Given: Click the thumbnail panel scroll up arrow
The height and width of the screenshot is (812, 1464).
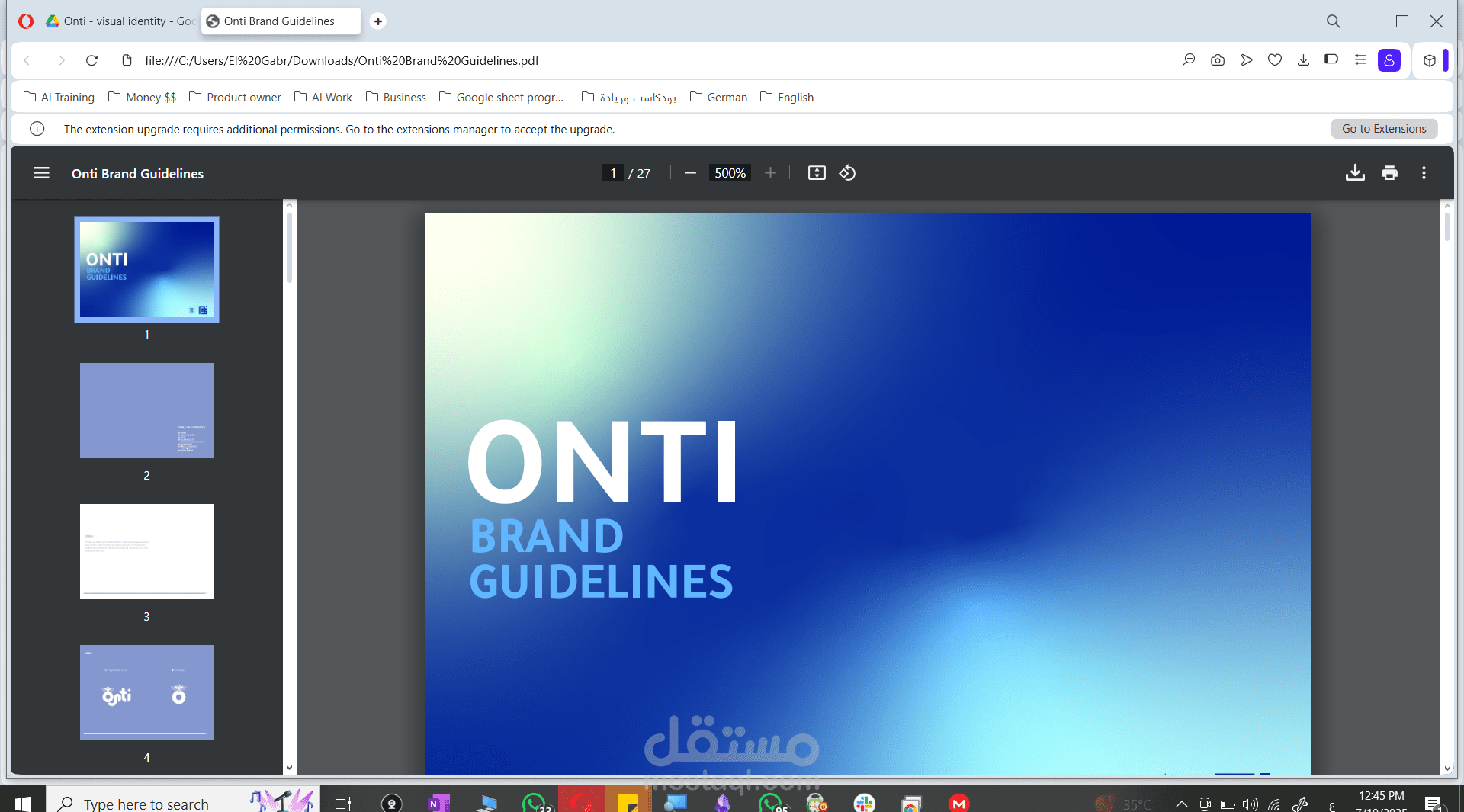Looking at the screenshot, I should tap(289, 205).
